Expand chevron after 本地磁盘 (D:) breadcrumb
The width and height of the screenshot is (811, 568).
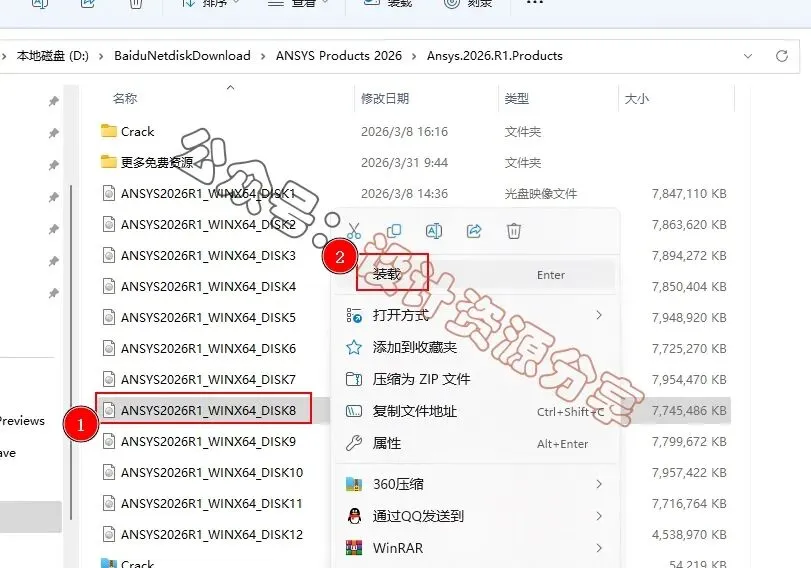pyautogui.click(x=101, y=56)
